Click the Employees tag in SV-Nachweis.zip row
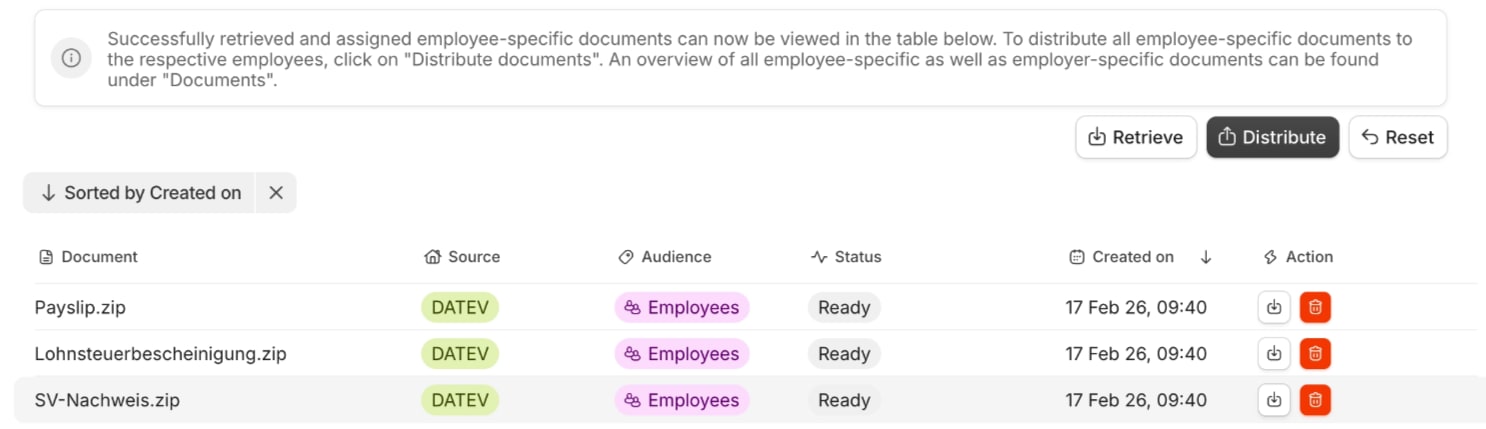The width and height of the screenshot is (1486, 429). pyautogui.click(x=682, y=400)
